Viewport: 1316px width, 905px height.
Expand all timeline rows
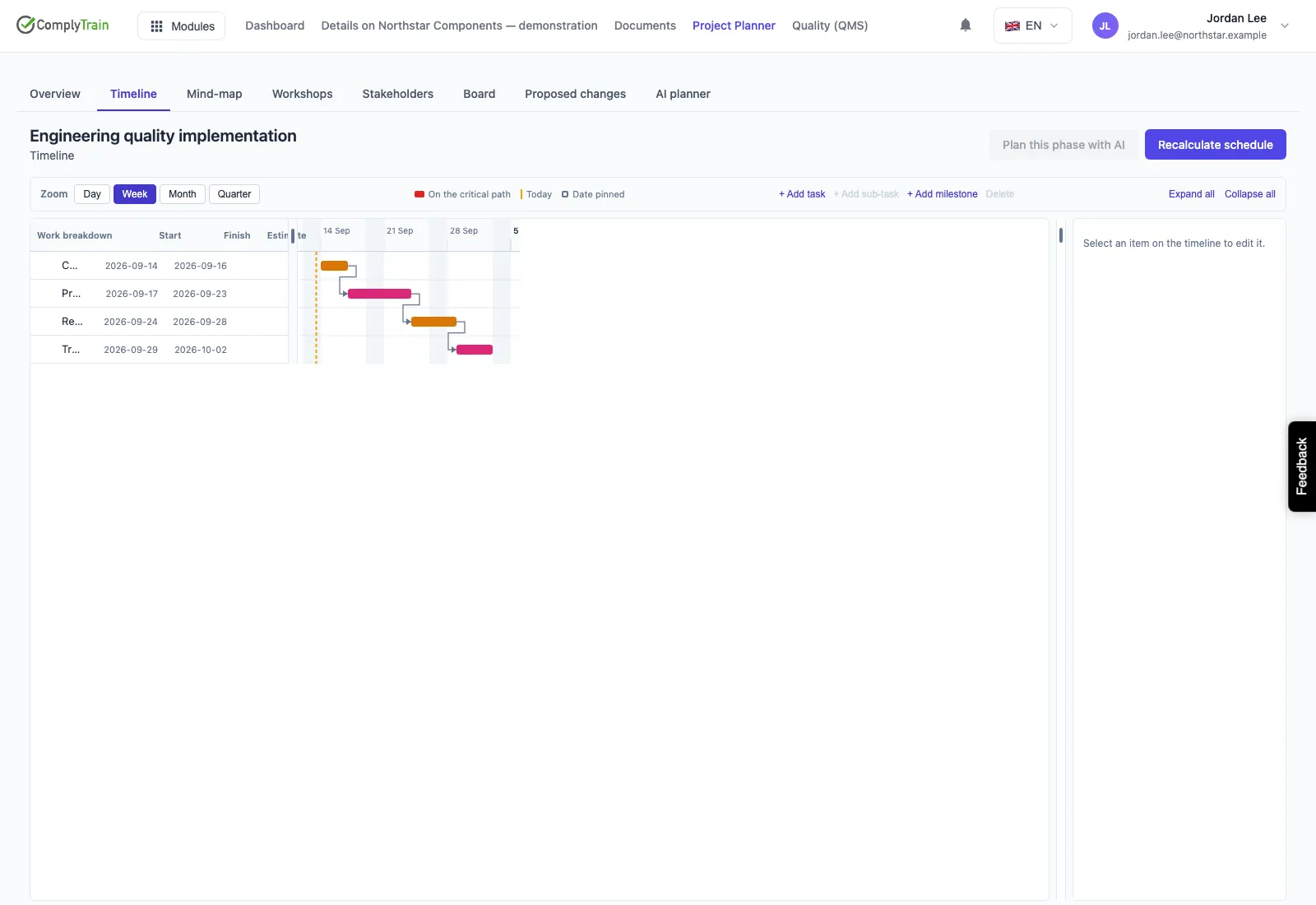click(x=1192, y=194)
